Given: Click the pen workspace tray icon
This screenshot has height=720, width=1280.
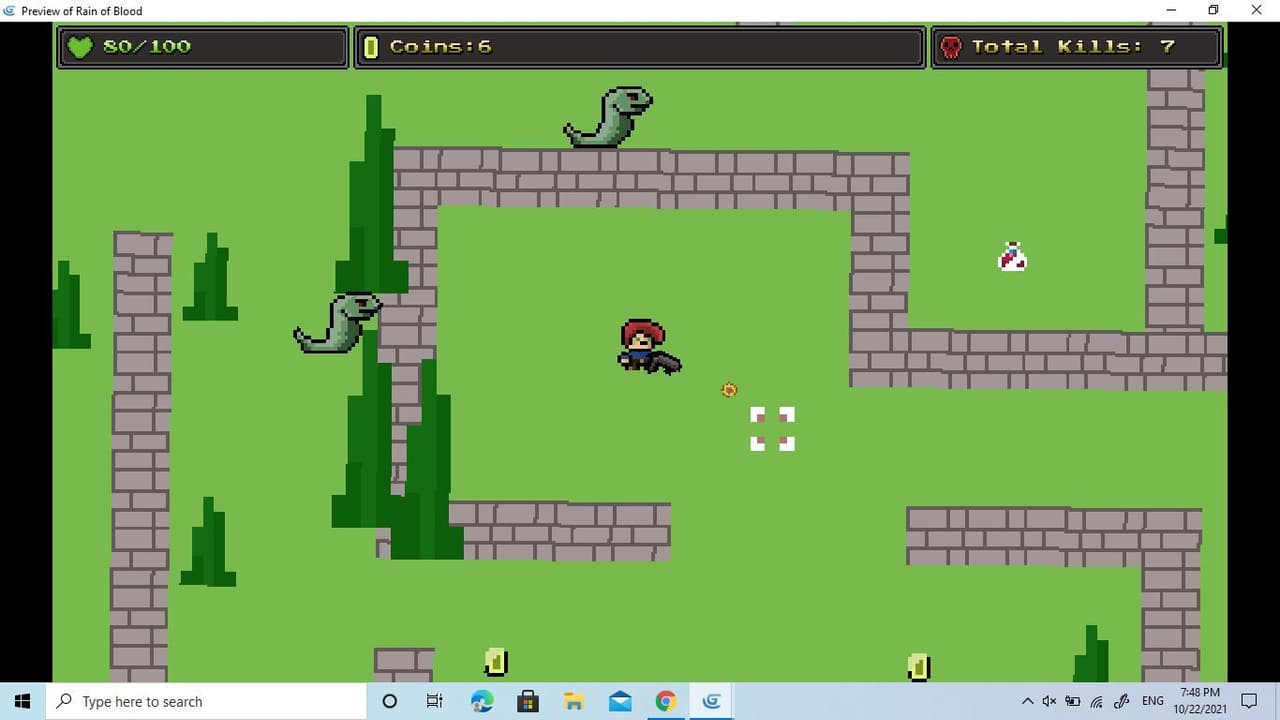Looking at the screenshot, I should 1122,701.
